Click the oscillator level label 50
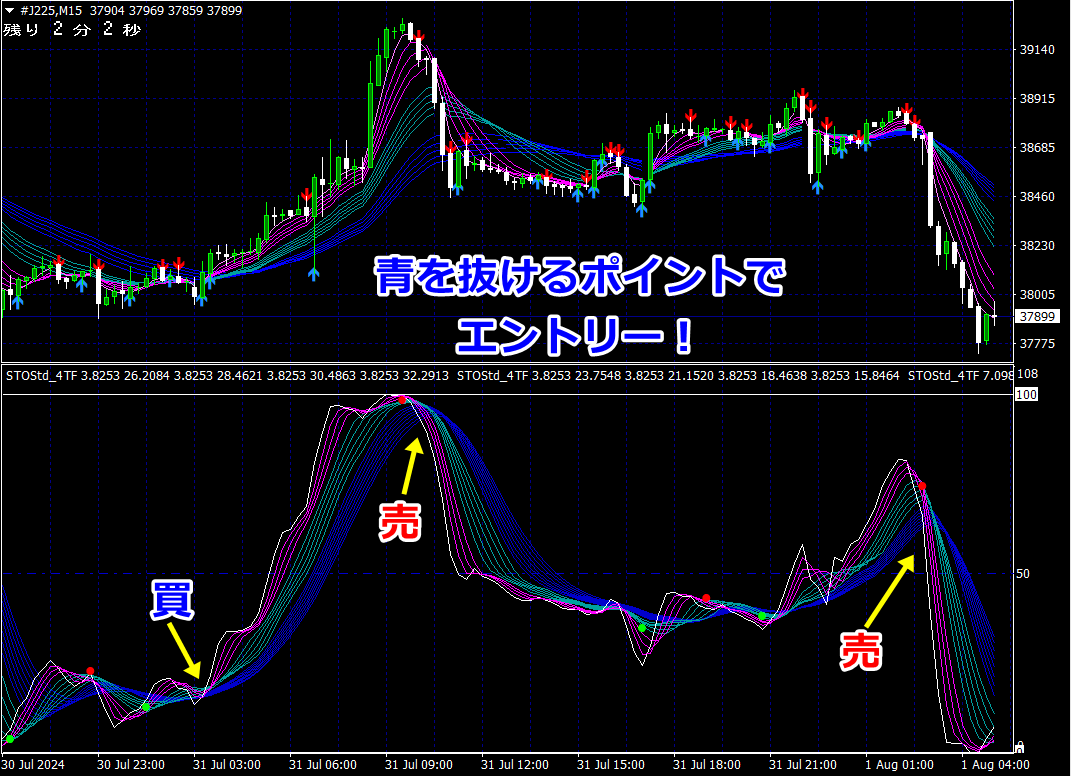Viewport: 1072px width, 776px height. pyautogui.click(x=1023, y=574)
